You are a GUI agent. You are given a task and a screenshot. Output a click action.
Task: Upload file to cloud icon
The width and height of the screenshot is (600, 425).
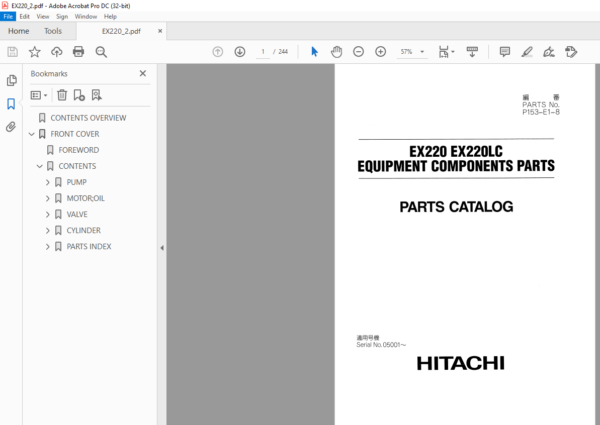[57, 52]
